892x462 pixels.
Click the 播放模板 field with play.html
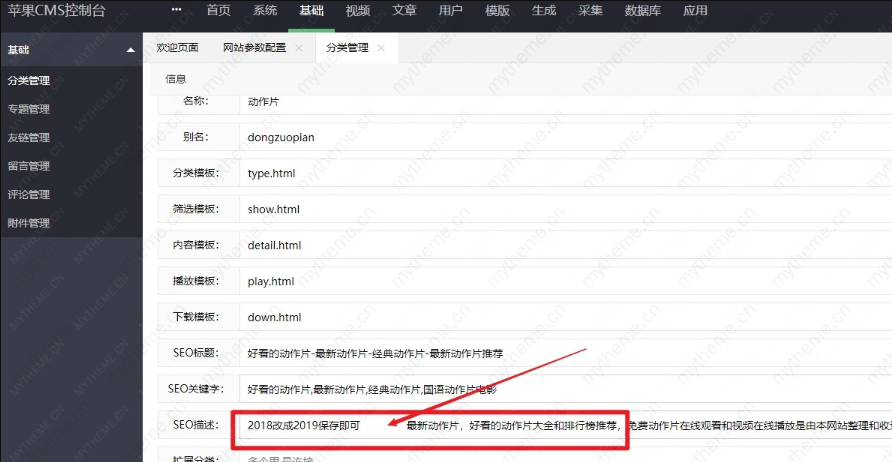coord(560,281)
